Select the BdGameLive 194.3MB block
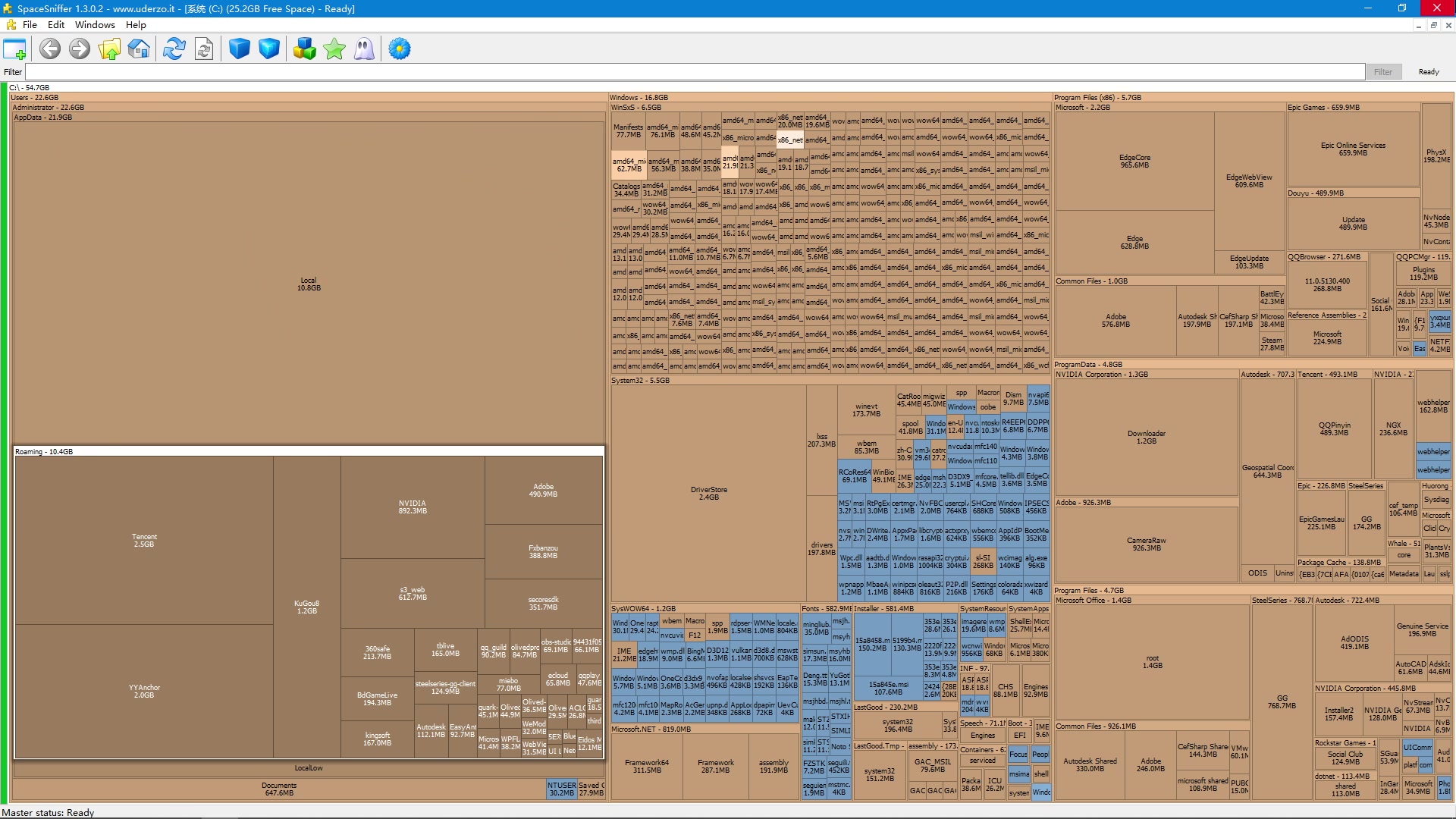Viewport: 1456px width, 819px height. [378, 698]
